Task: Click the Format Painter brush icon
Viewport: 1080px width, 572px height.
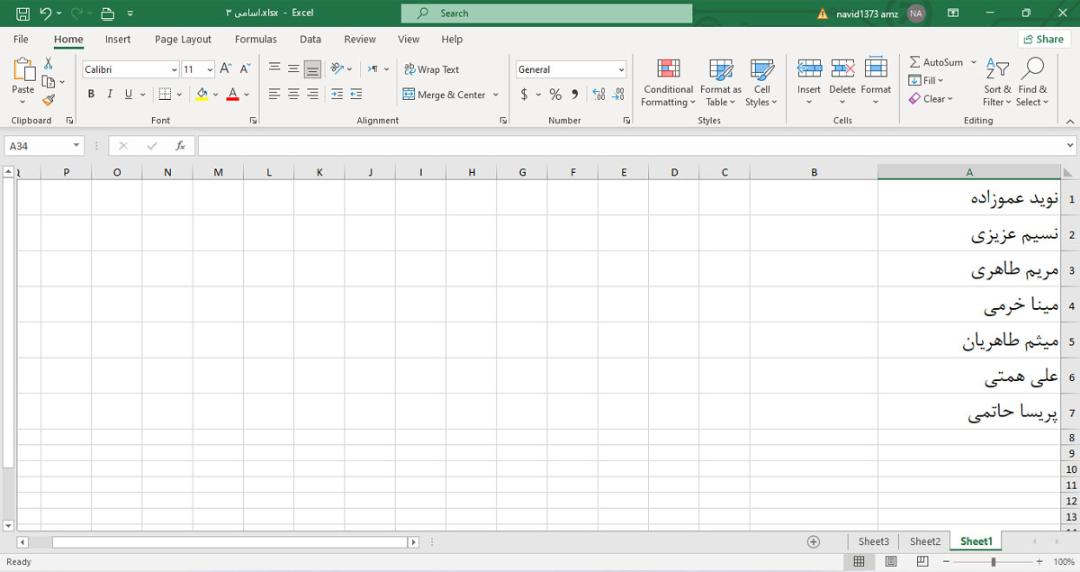Action: 48,101
